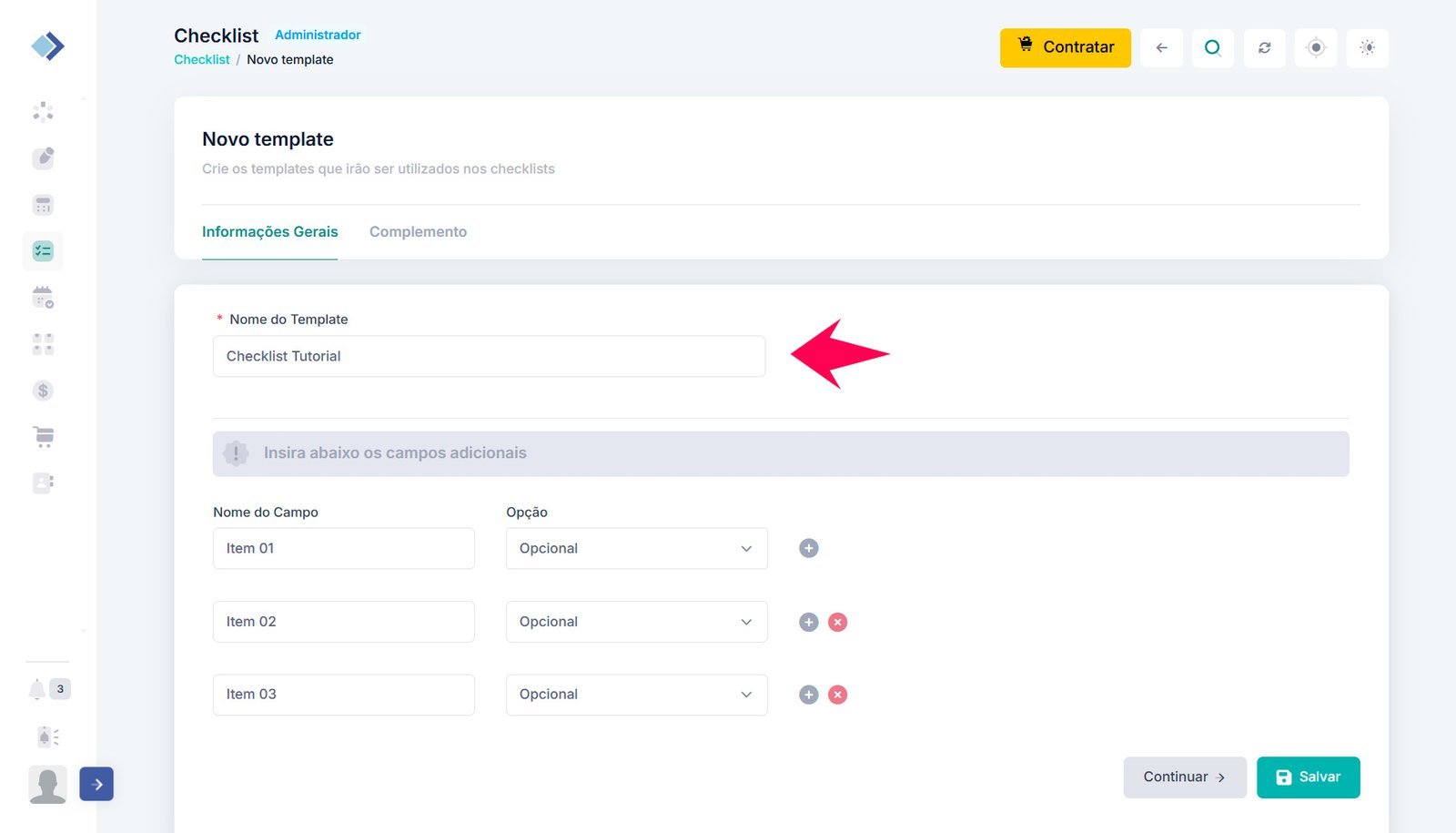Click the Checklist breadcrumb link
Viewport: 1456px width, 833px height.
coord(202,59)
